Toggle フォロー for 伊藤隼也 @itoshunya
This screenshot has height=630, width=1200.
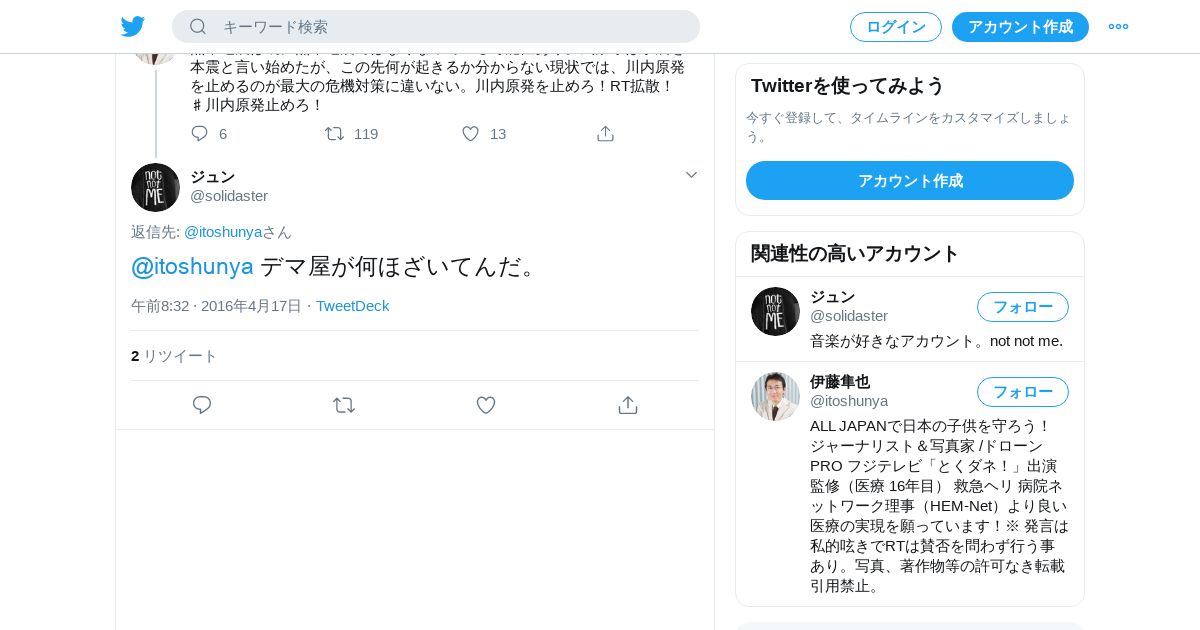pyautogui.click(x=1023, y=392)
